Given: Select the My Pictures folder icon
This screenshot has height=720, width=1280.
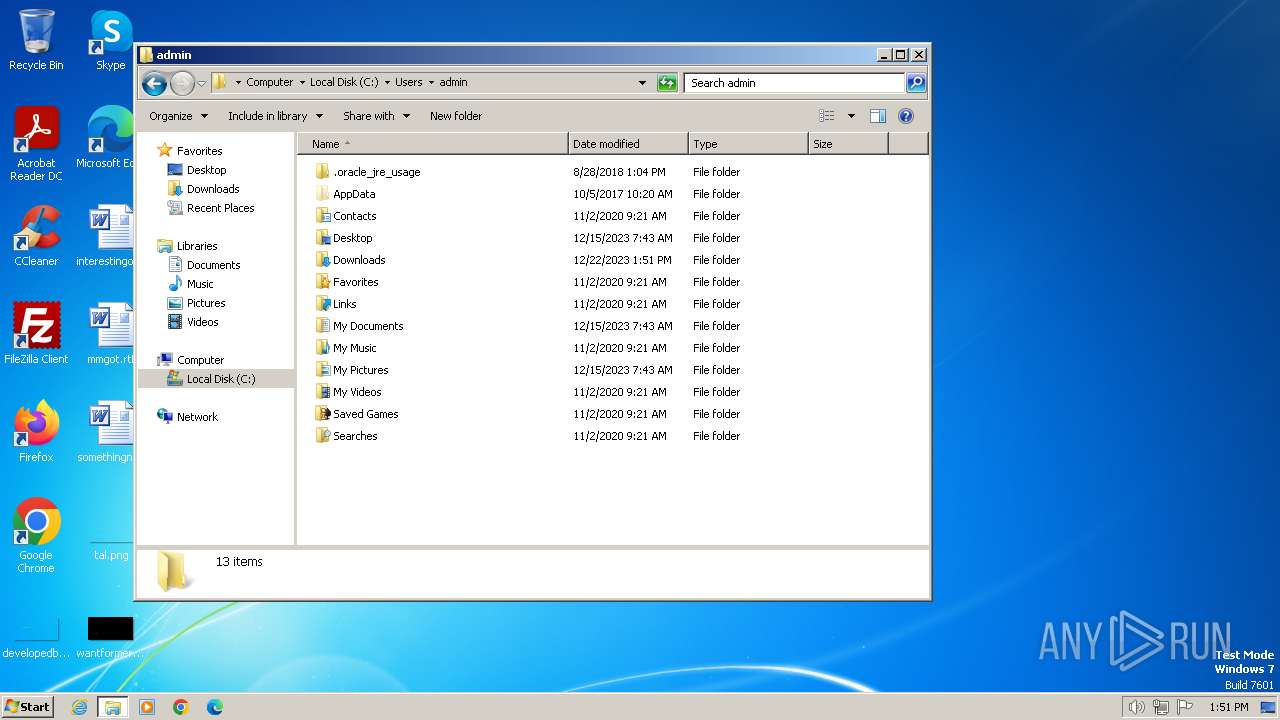Looking at the screenshot, I should click(322, 370).
